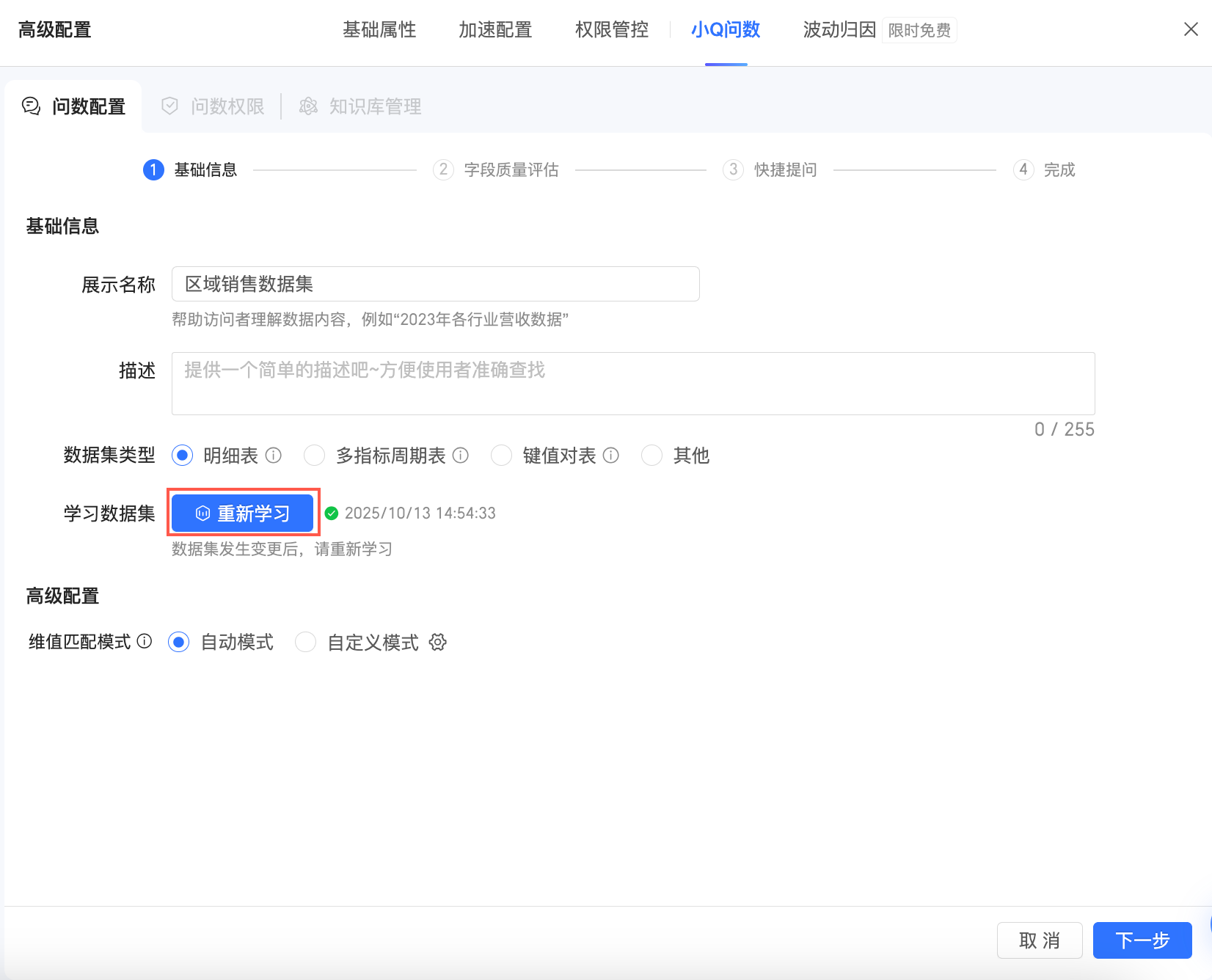Click the 下一步 button
The width and height of the screenshot is (1212, 980).
click(x=1142, y=940)
